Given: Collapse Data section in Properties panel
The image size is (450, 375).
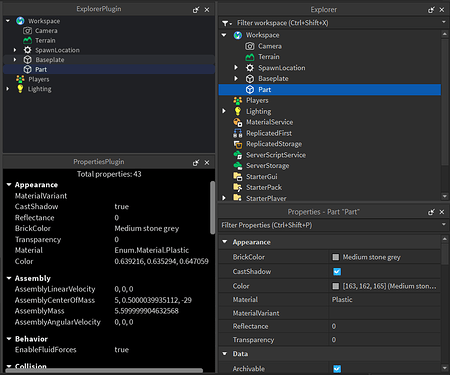Looking at the screenshot, I should click(225, 353).
